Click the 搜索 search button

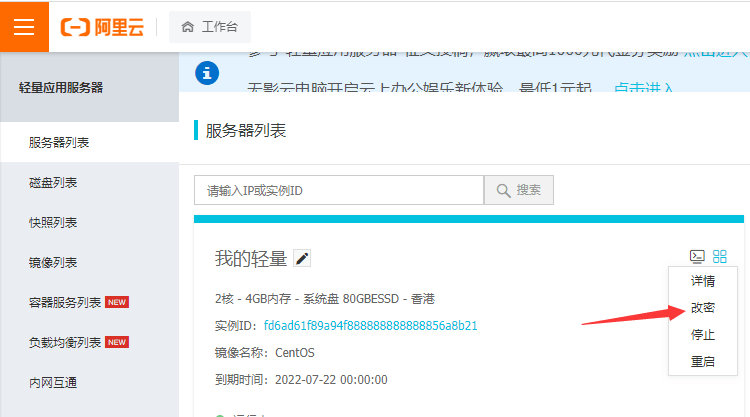tap(518, 190)
